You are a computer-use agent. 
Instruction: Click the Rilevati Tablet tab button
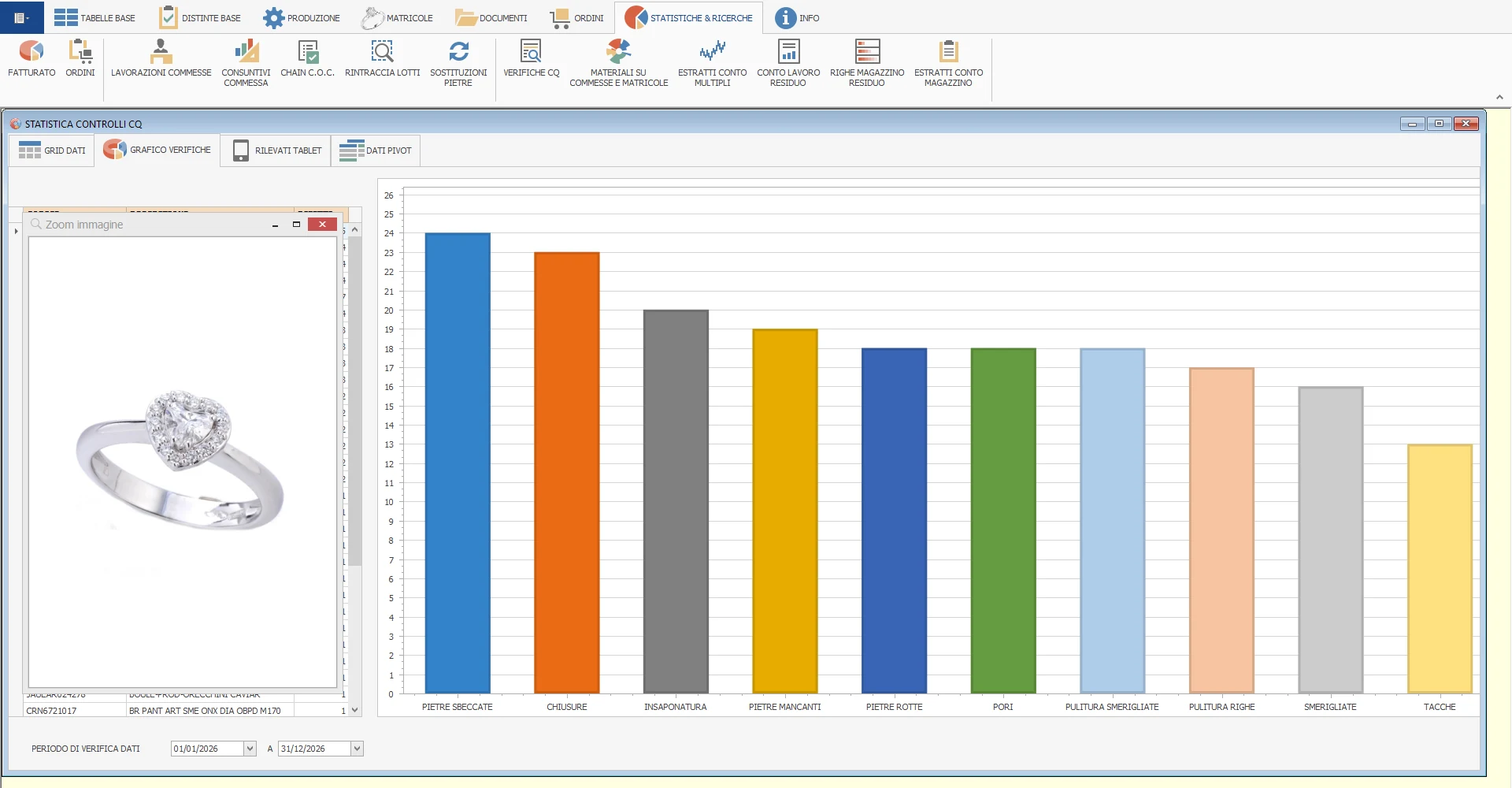click(276, 151)
